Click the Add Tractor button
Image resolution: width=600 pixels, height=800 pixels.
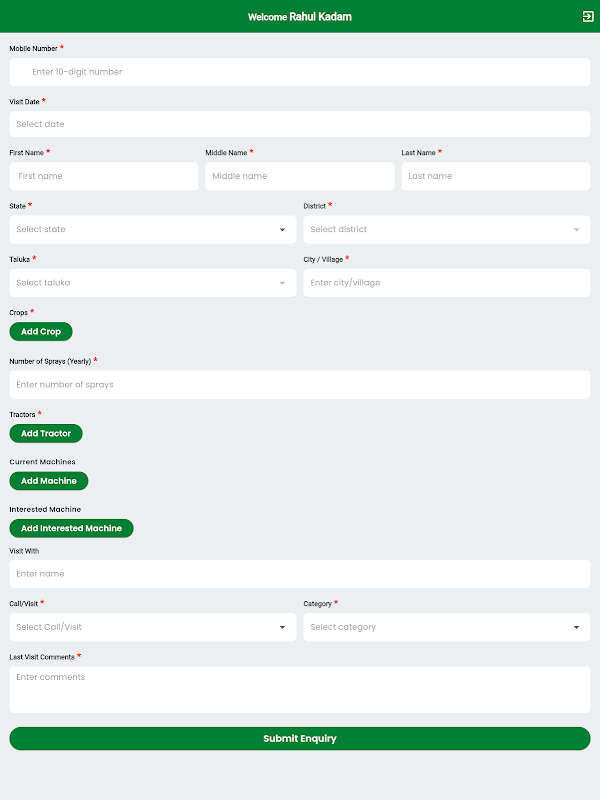point(46,433)
